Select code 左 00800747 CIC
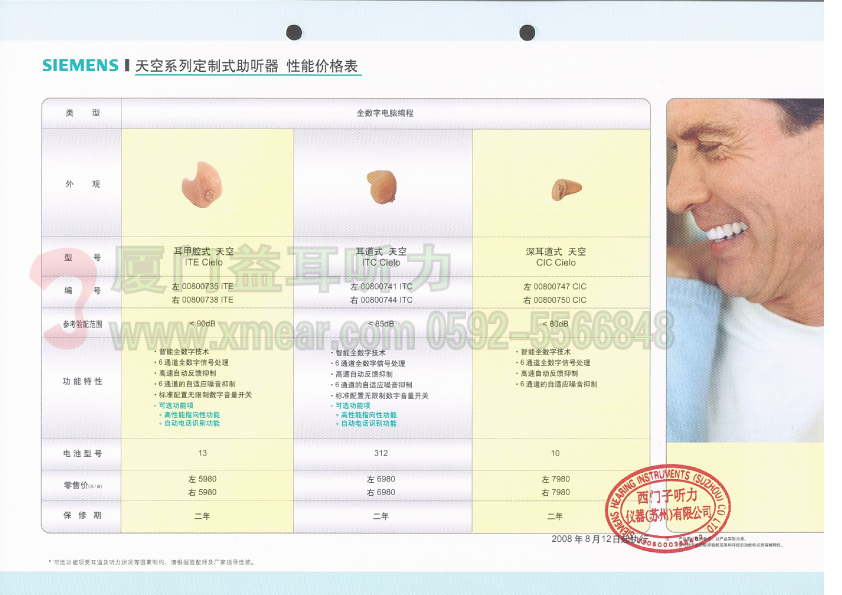 point(555,286)
